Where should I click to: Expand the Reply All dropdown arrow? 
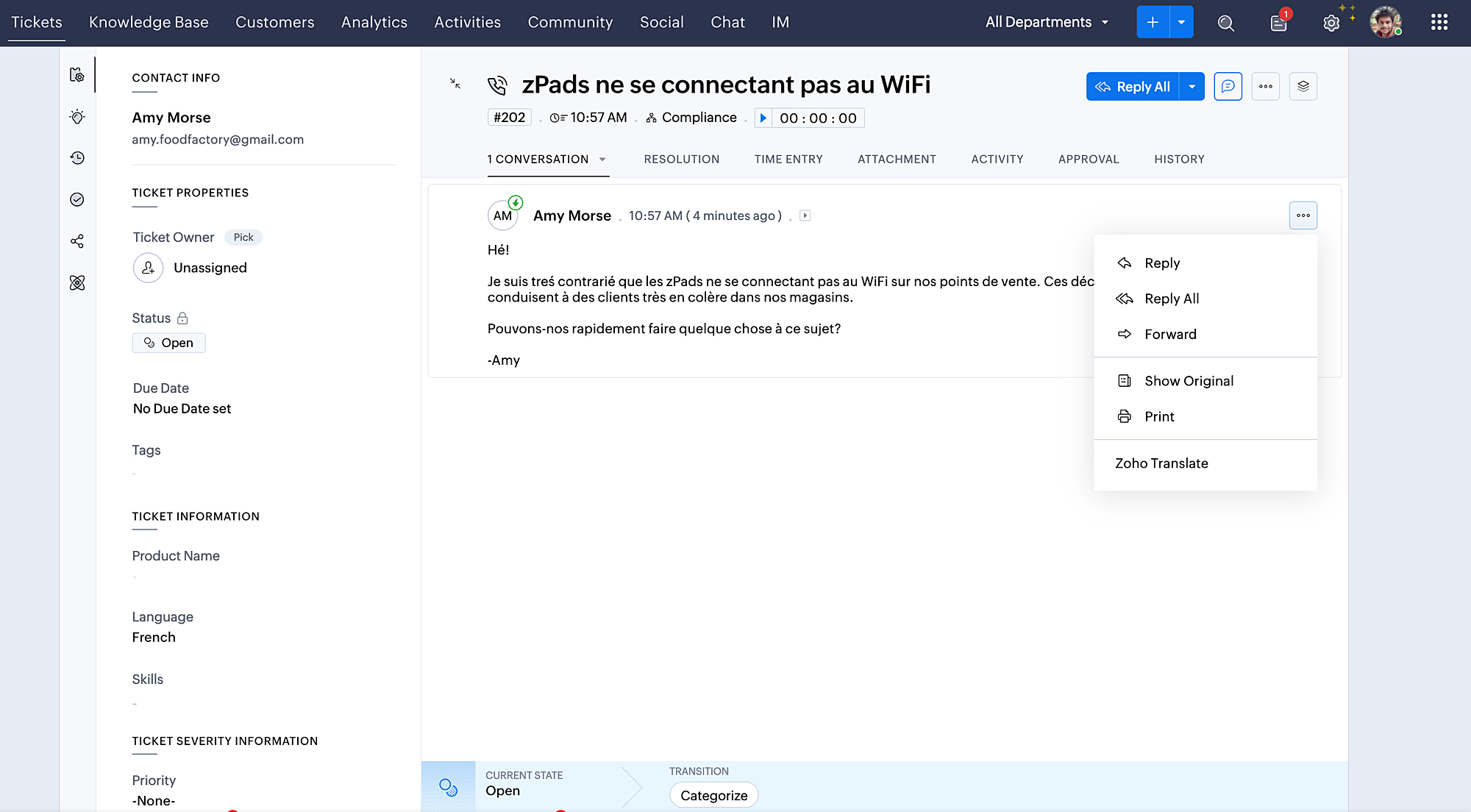point(1192,87)
